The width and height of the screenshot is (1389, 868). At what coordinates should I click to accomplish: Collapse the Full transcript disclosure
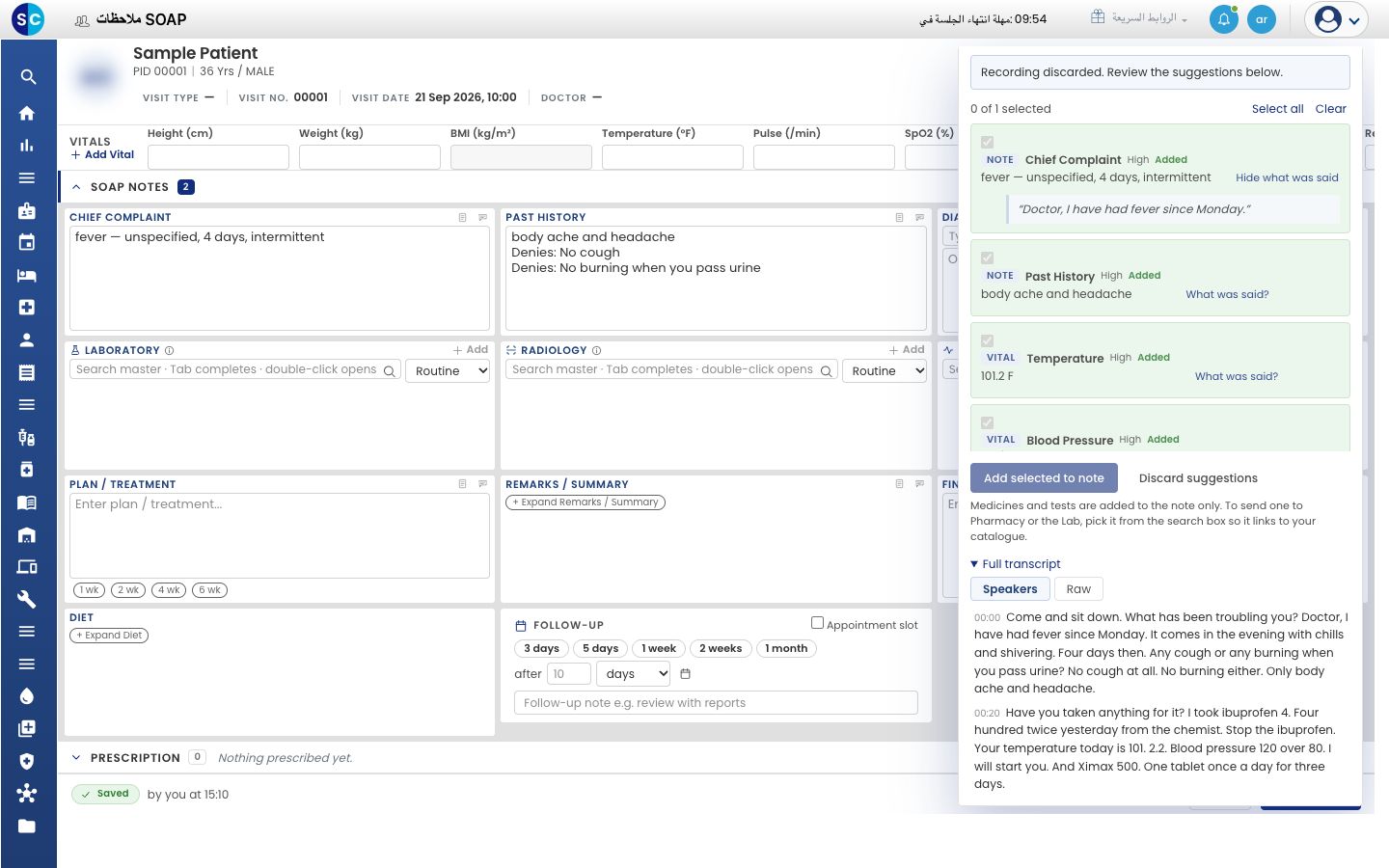[x=1016, y=564]
